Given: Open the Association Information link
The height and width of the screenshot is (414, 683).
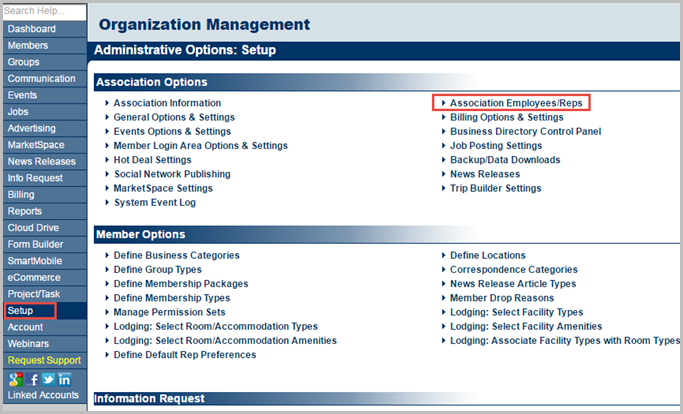Looking at the screenshot, I should click(x=167, y=103).
